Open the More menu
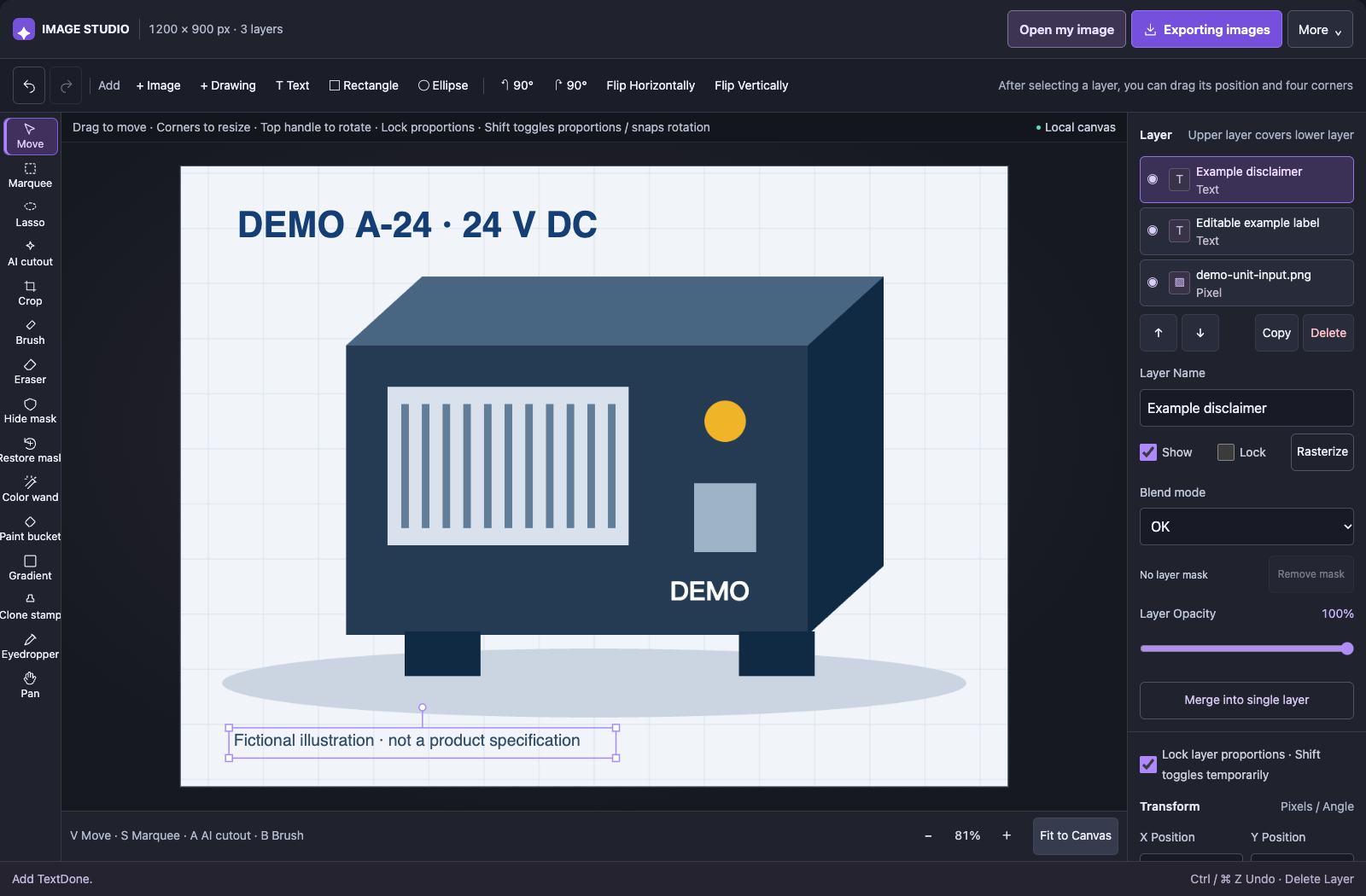Image resolution: width=1366 pixels, height=896 pixels. coord(1320,29)
